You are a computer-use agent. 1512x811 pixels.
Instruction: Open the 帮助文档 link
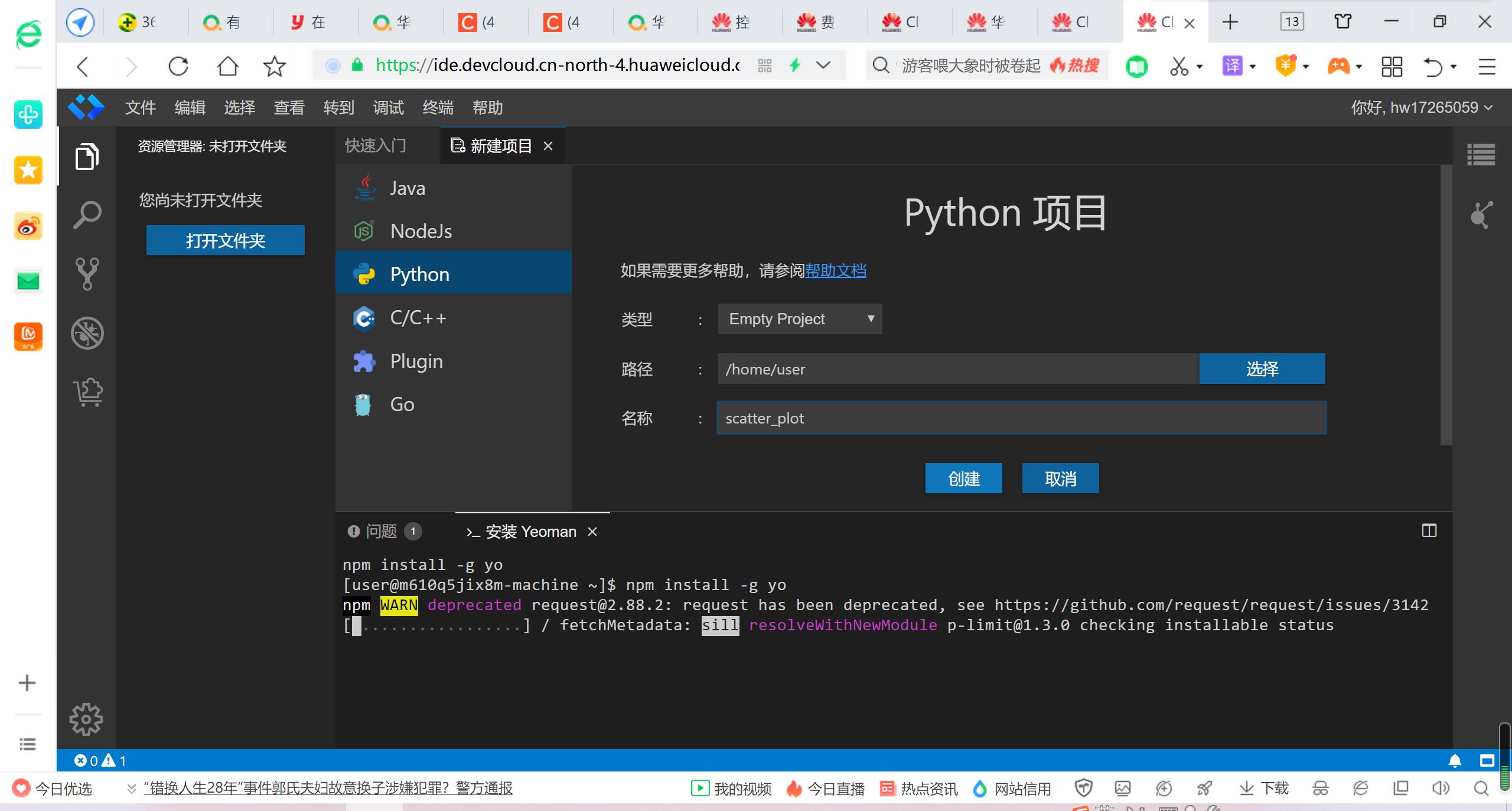click(835, 271)
